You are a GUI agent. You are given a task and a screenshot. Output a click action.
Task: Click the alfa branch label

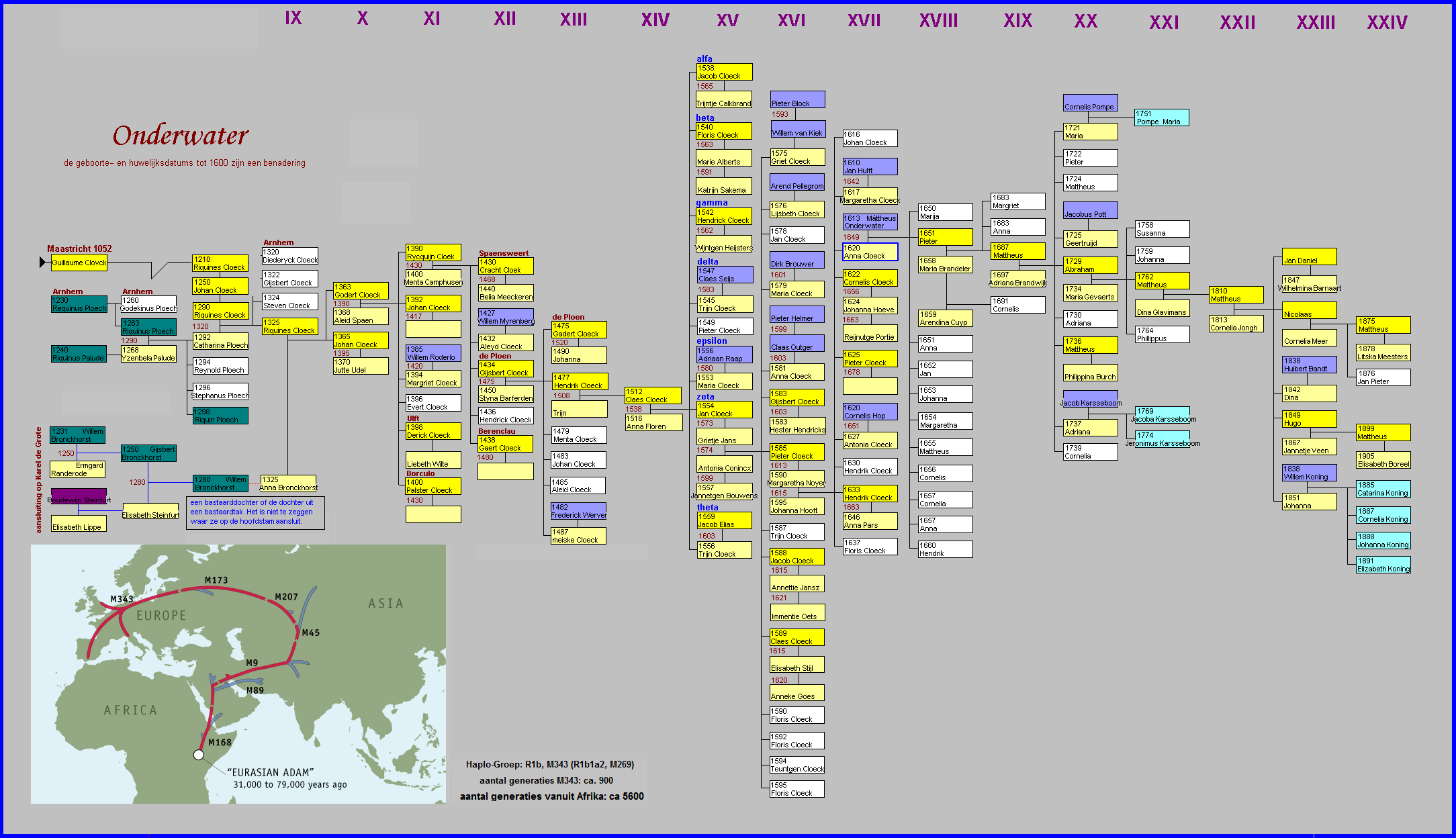tap(704, 59)
